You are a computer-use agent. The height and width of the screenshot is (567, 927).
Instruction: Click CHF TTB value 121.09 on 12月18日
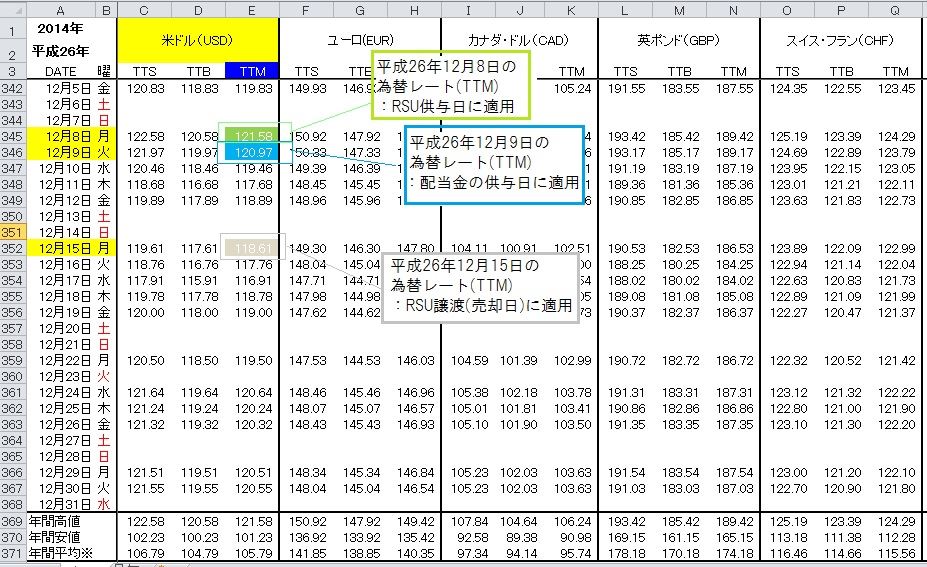pos(842,296)
